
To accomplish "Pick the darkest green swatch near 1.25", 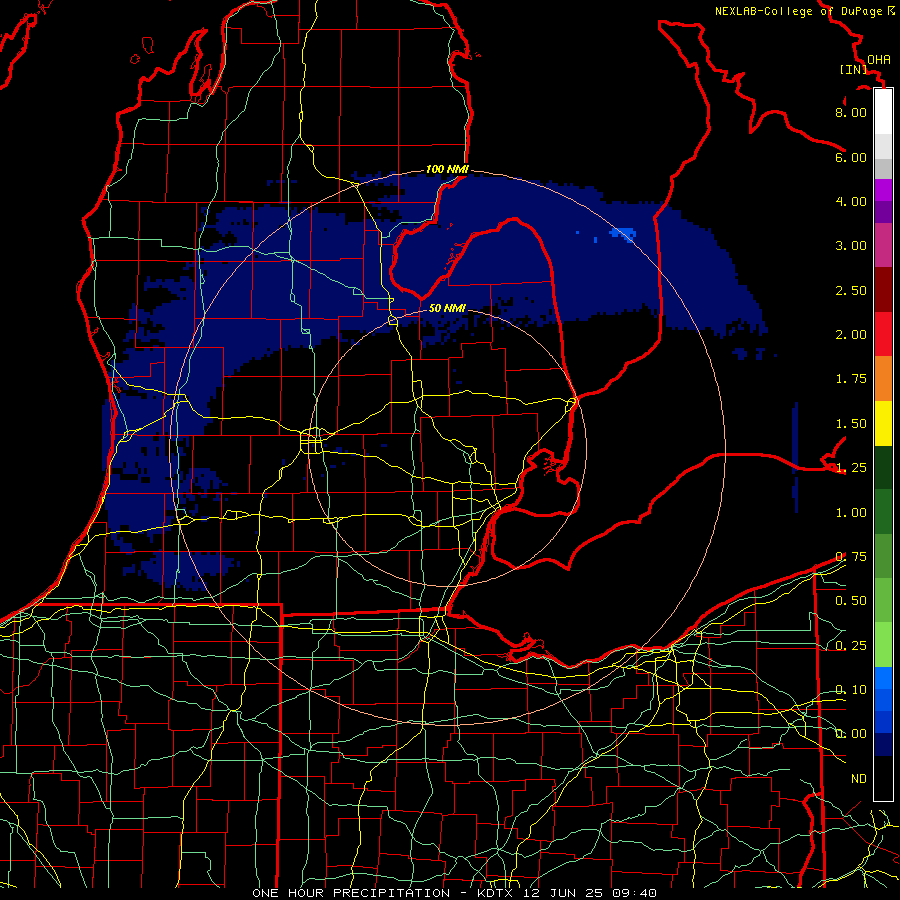I will point(883,467).
